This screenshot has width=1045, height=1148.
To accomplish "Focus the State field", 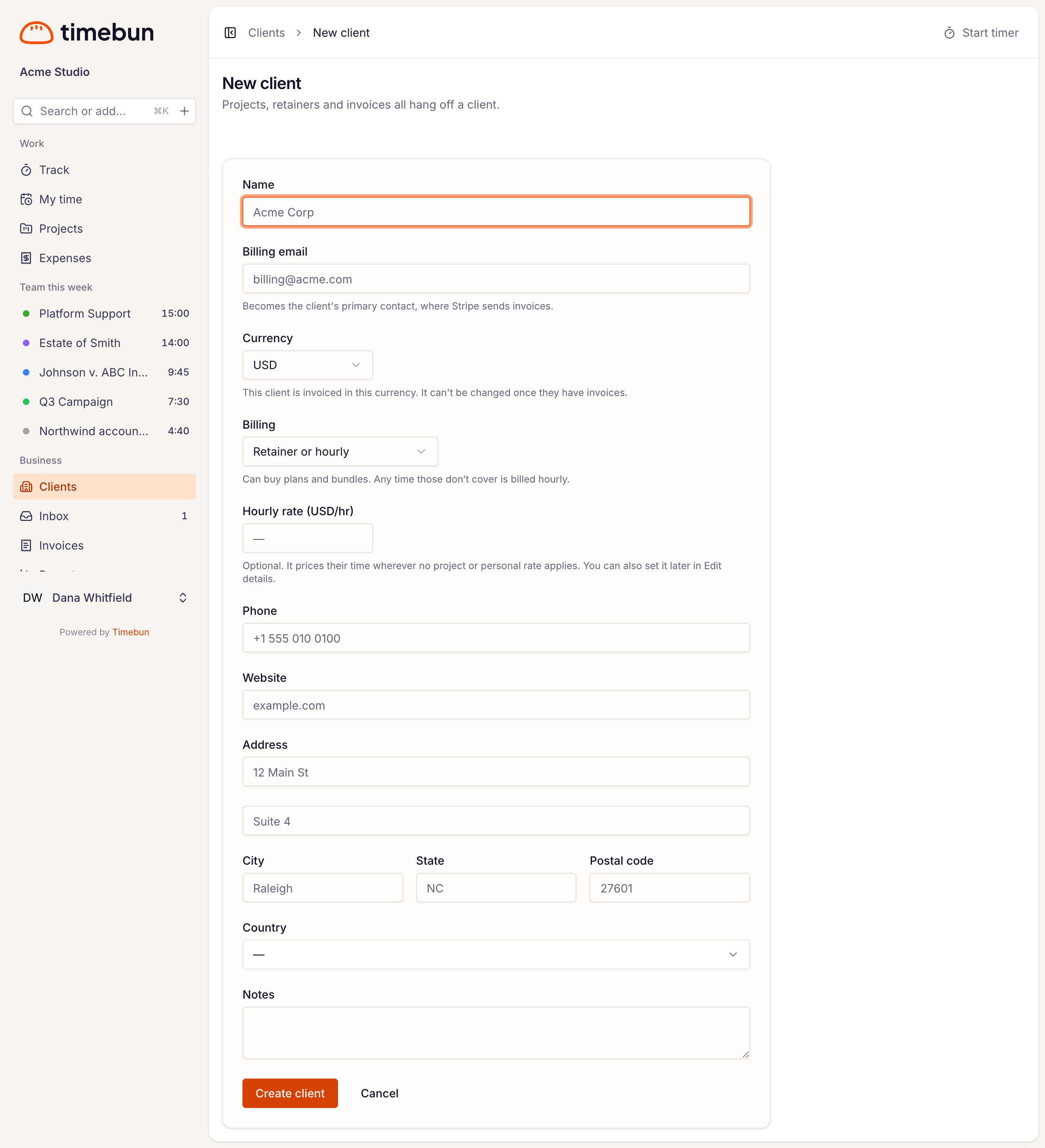I will pos(496,888).
